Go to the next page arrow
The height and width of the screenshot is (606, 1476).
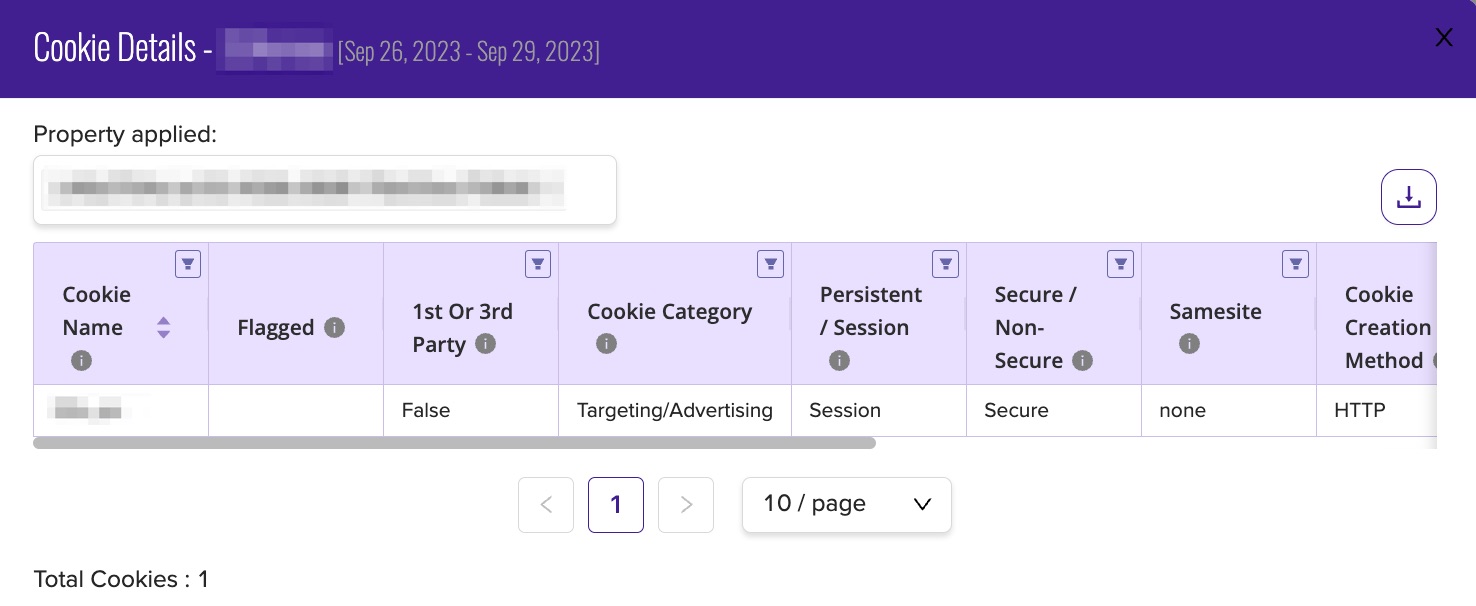click(x=686, y=505)
